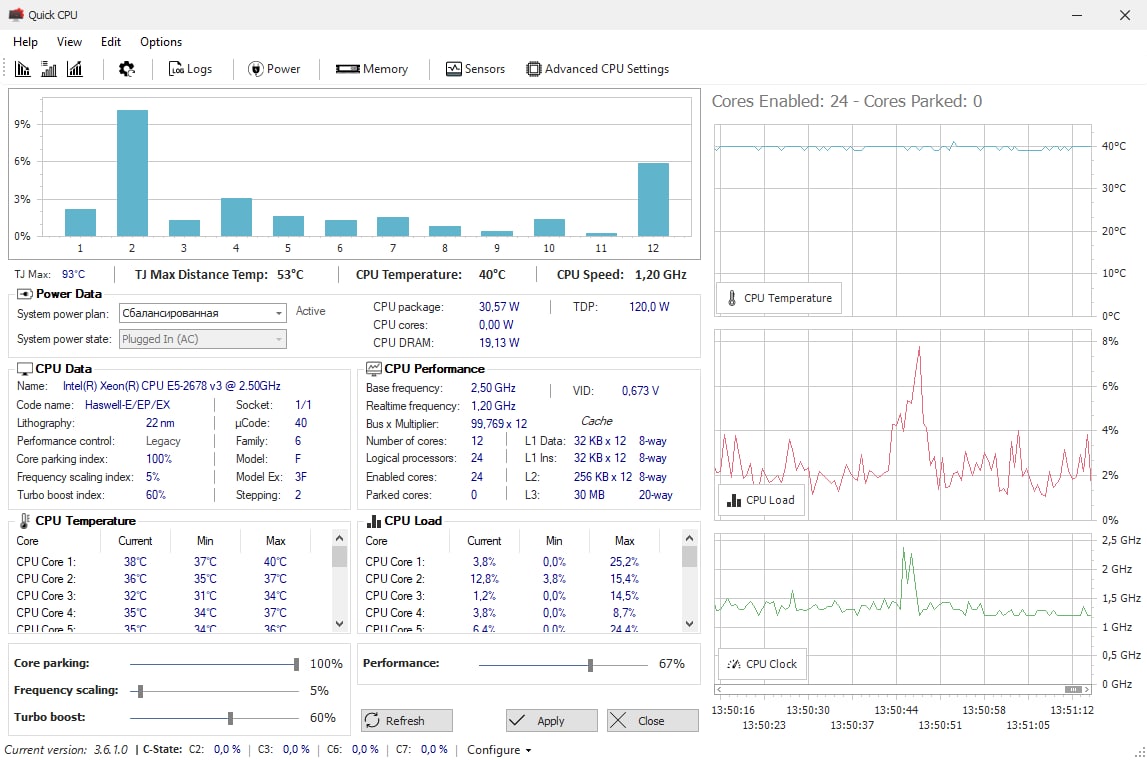Click the CPU package 30,57 W value
The width and height of the screenshot is (1147, 760).
[x=500, y=307]
